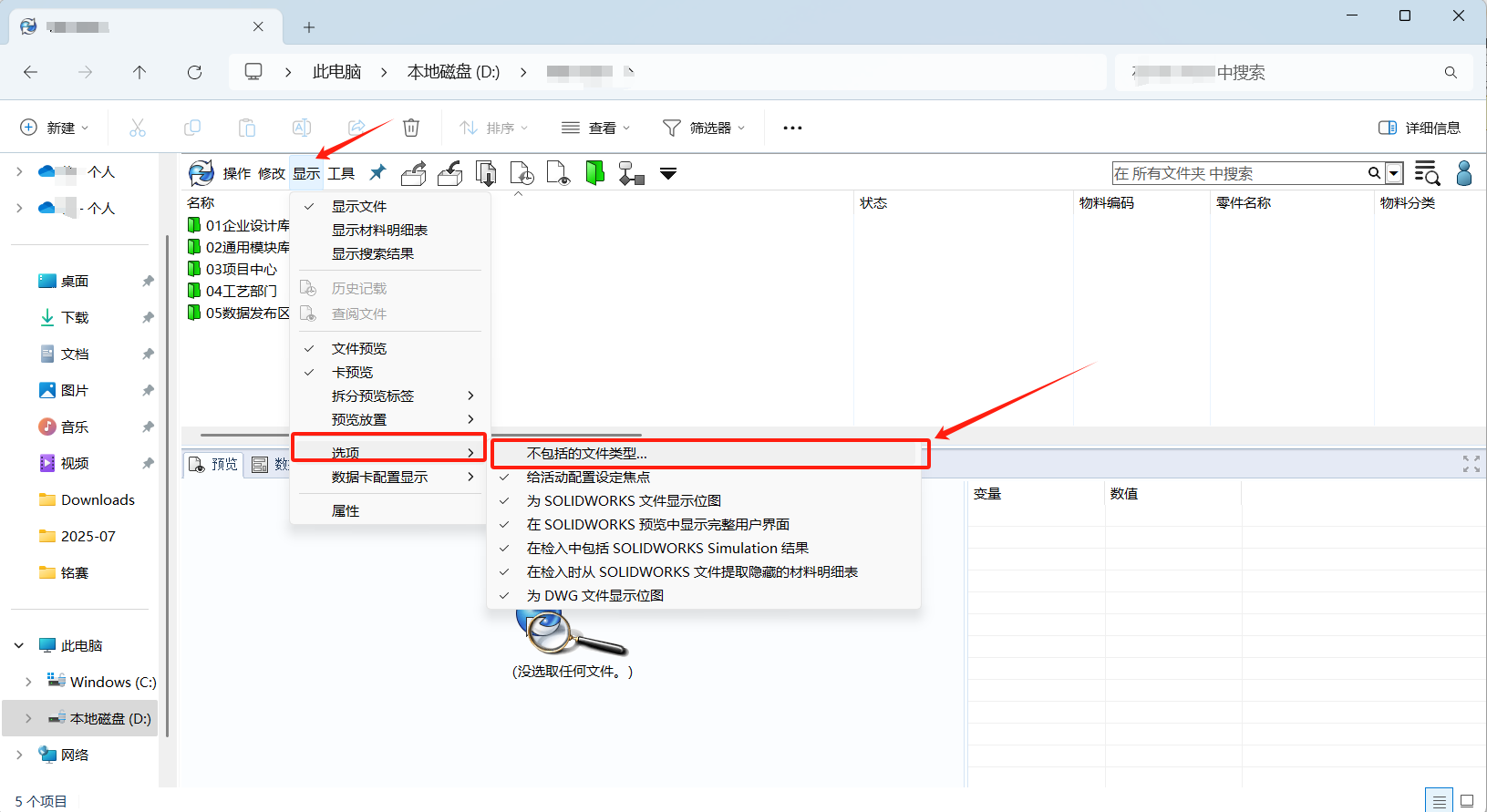Open the Explorer See more ellipsis
The image size is (1487, 812).
pyautogui.click(x=792, y=128)
